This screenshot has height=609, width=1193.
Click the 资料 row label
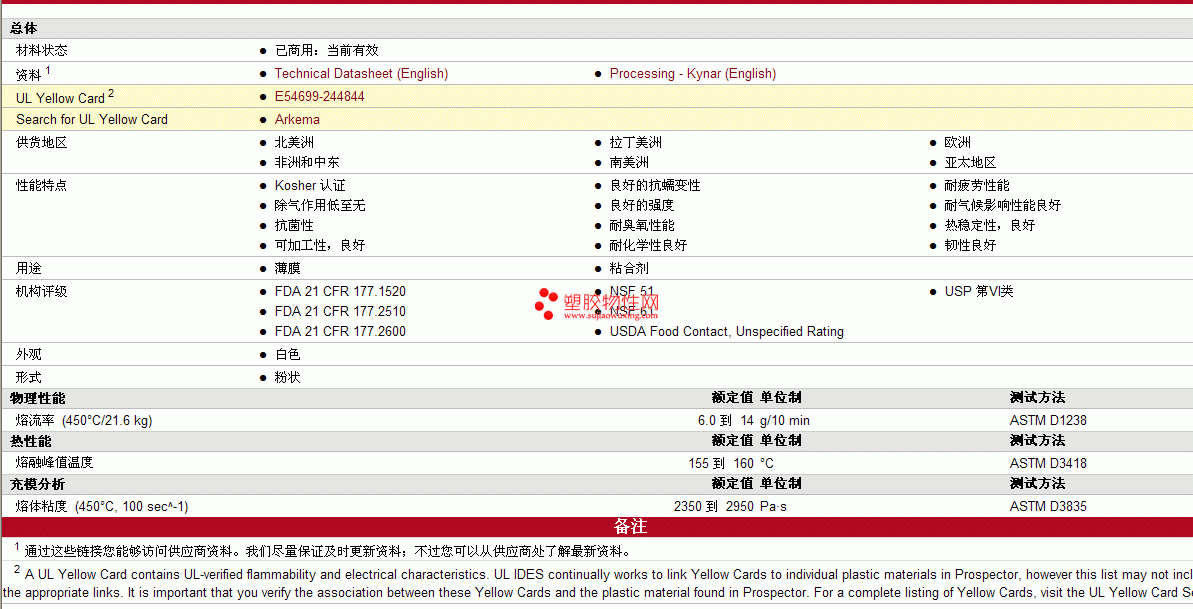point(29,75)
